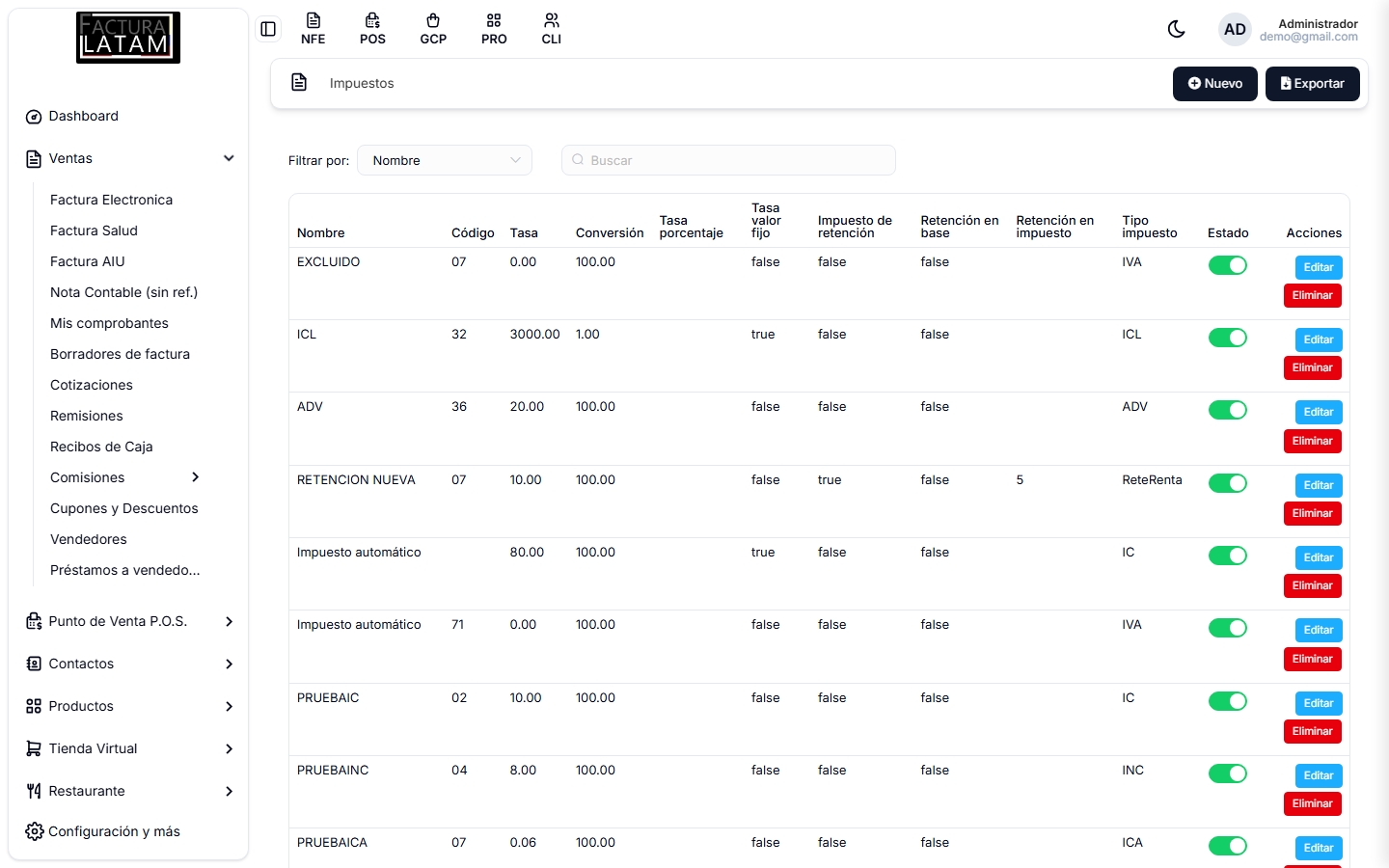Disable the ICL tax toggle
Viewport: 1389px width, 868px height.
click(1228, 338)
